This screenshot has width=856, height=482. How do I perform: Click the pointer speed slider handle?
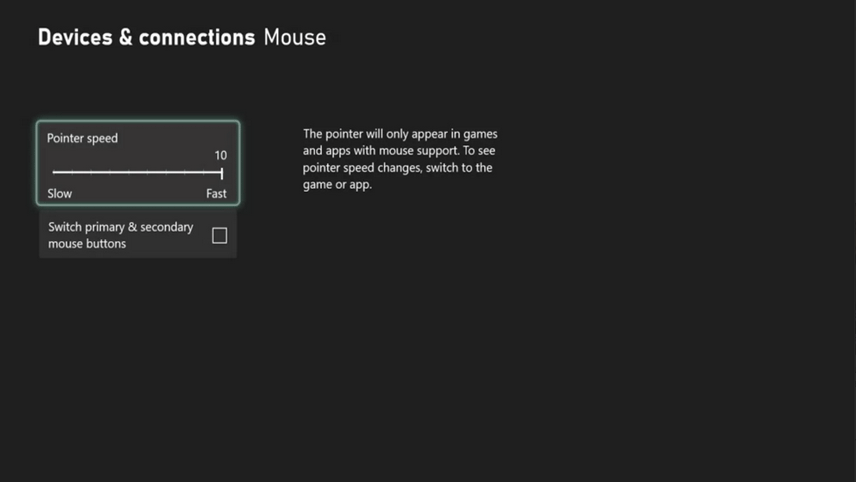click(x=222, y=174)
